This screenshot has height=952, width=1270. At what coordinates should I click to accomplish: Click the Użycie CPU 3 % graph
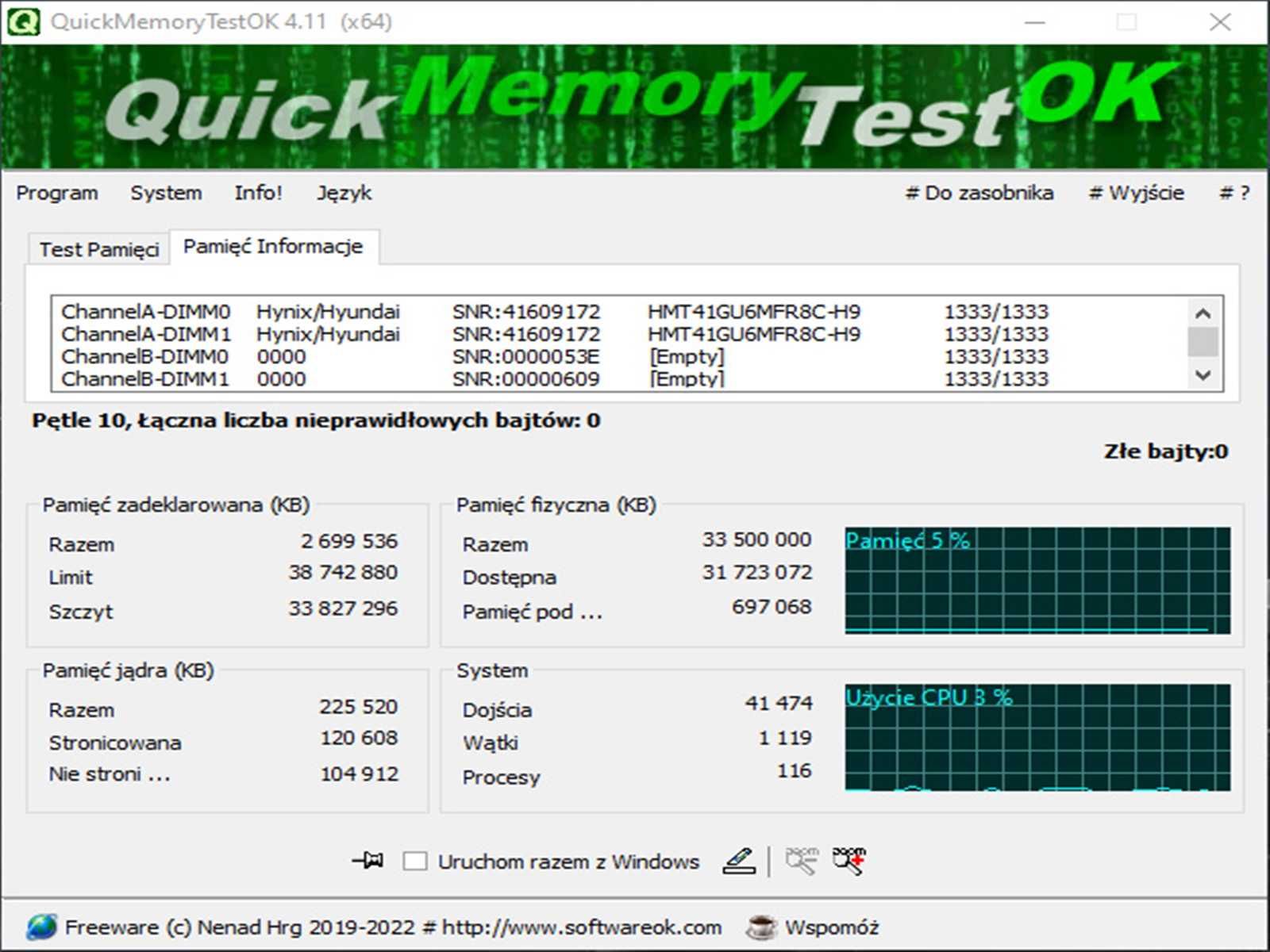tap(1037, 738)
